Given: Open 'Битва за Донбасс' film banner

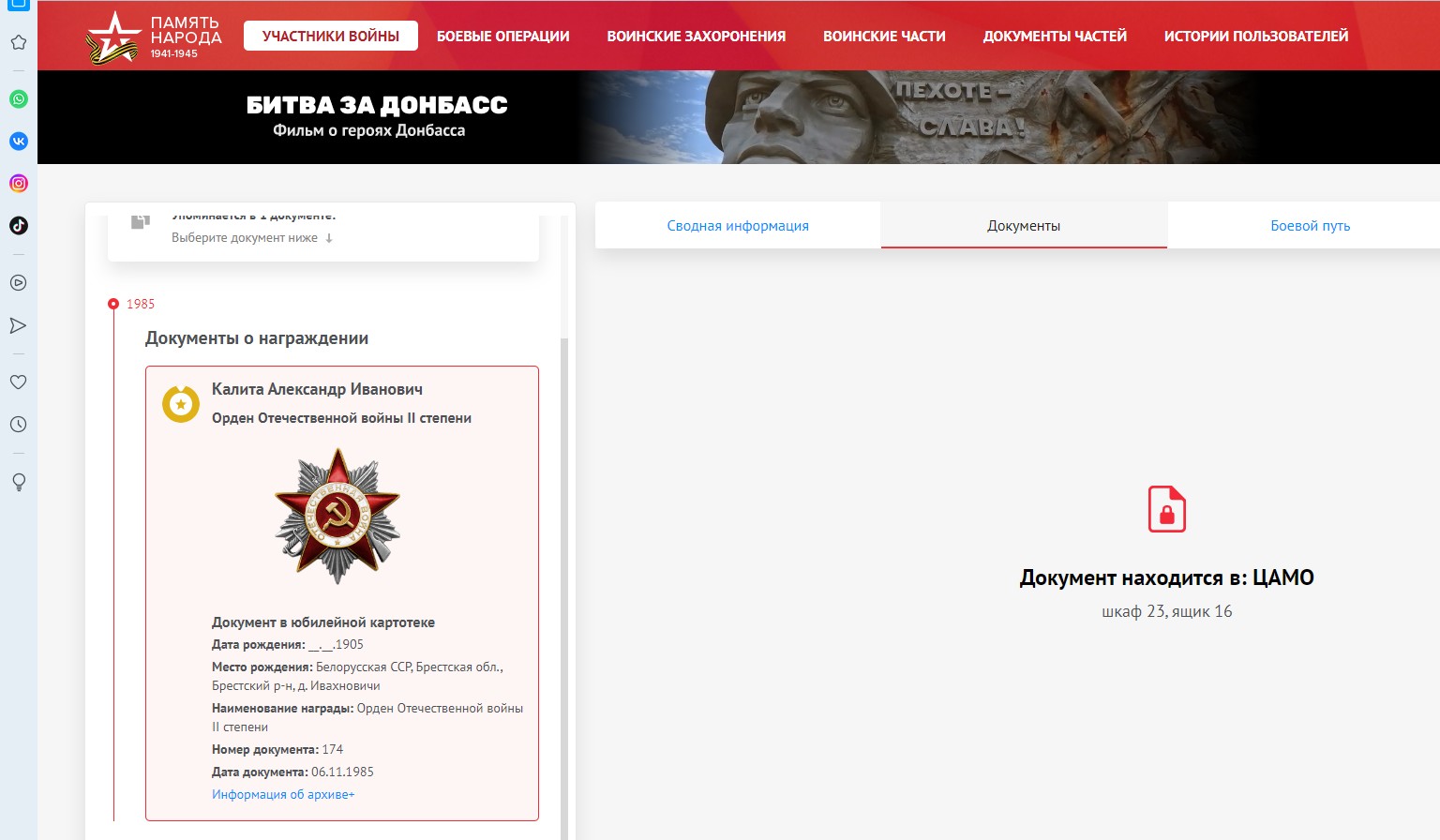Looking at the screenshot, I should (x=377, y=116).
